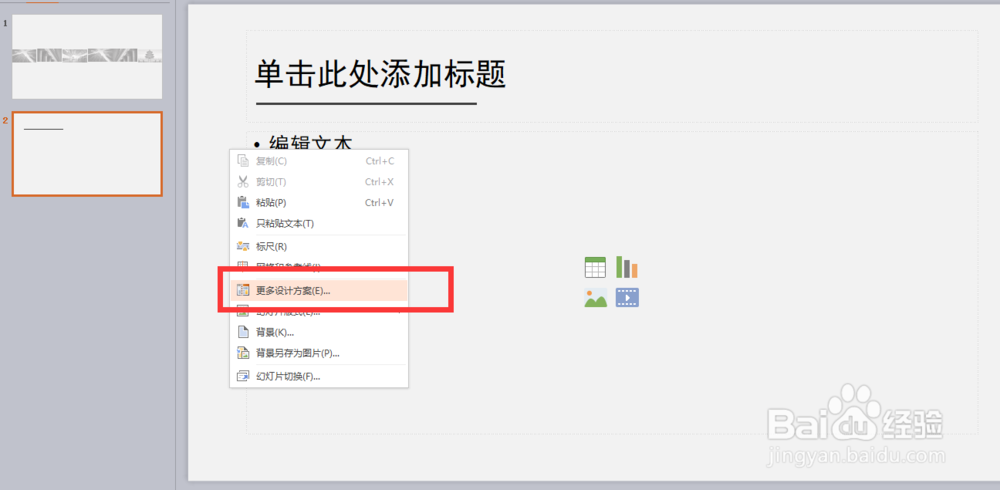1000x490 pixels.
Task: Select 粘贴(P) in the context menu
Action: [319, 203]
